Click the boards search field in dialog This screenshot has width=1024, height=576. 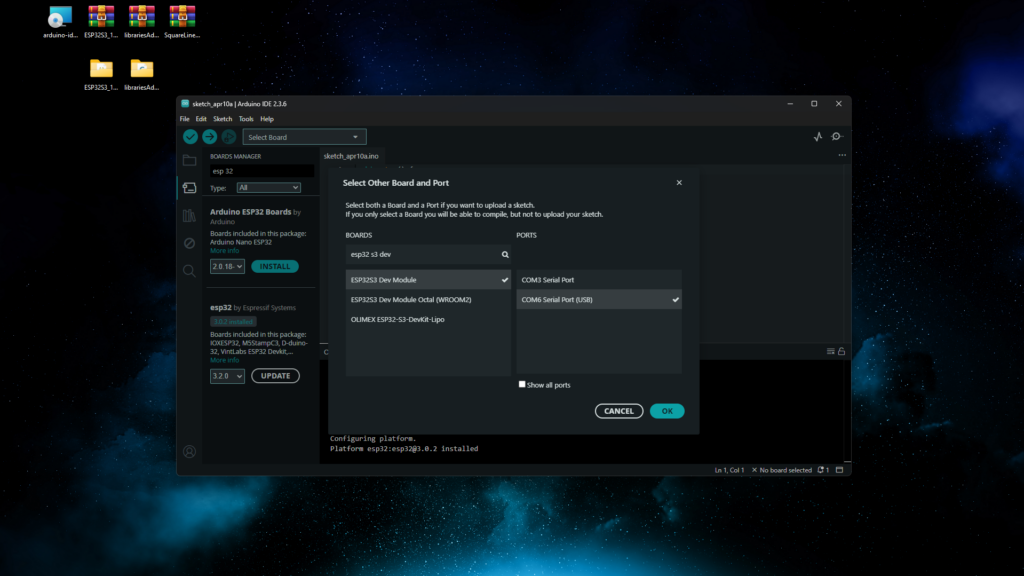[422, 255]
